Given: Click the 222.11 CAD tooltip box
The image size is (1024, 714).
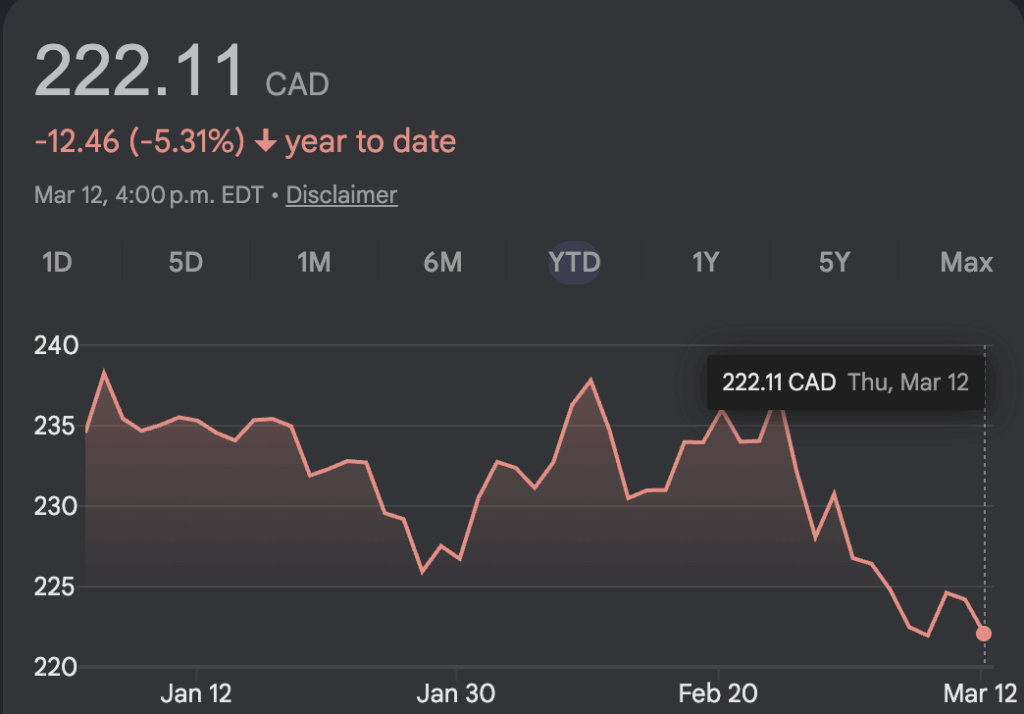Looking at the screenshot, I should click(845, 382).
